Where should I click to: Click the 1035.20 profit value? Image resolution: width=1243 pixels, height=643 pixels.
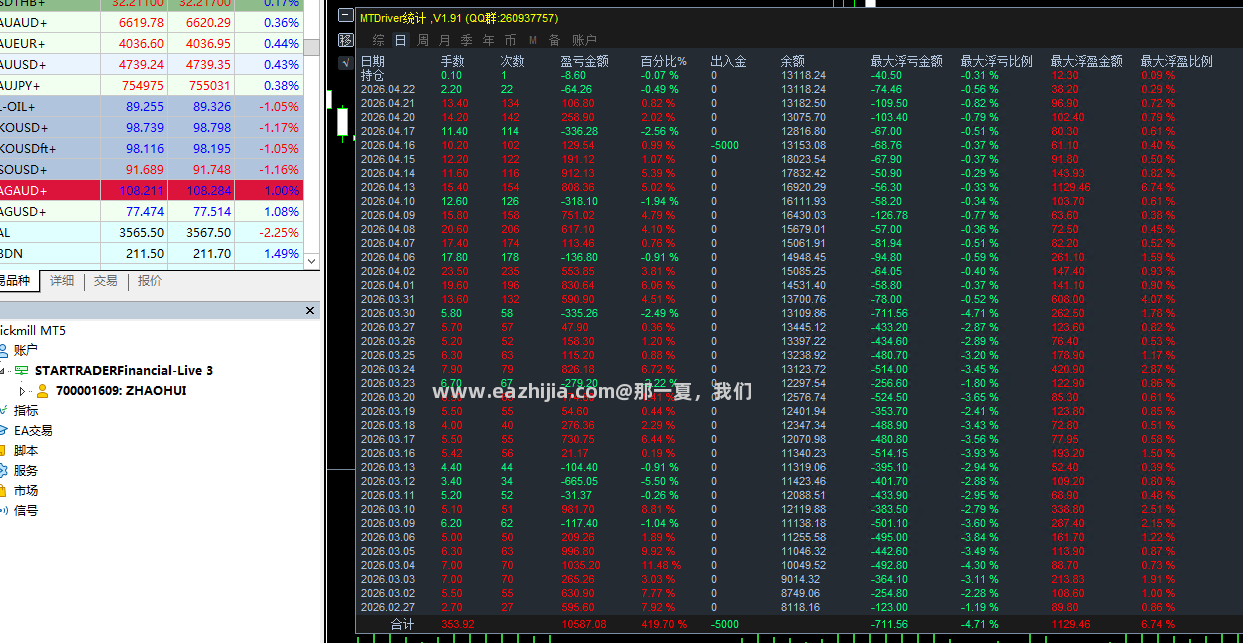click(580, 565)
